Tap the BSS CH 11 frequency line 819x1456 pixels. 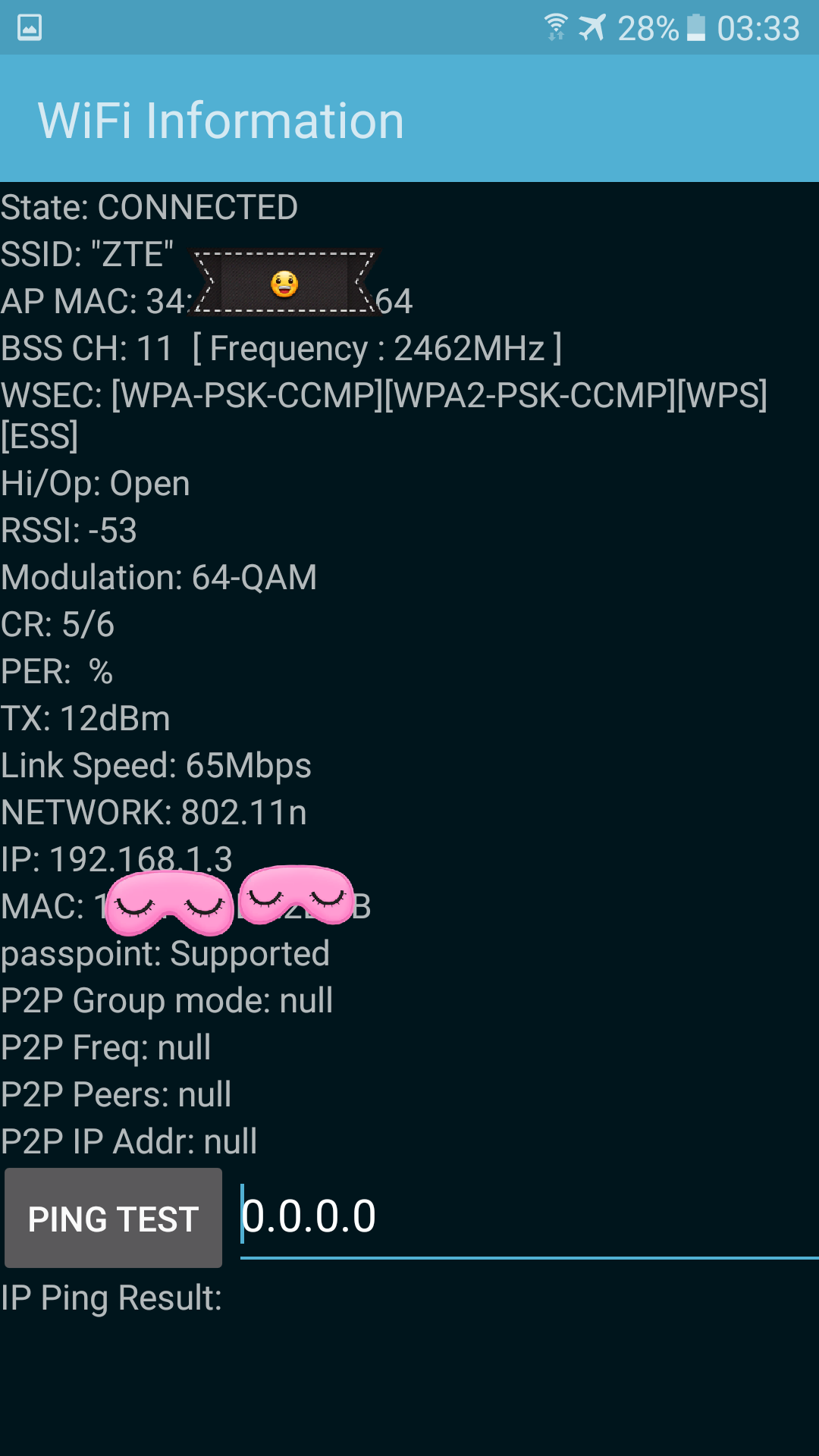coord(281,349)
